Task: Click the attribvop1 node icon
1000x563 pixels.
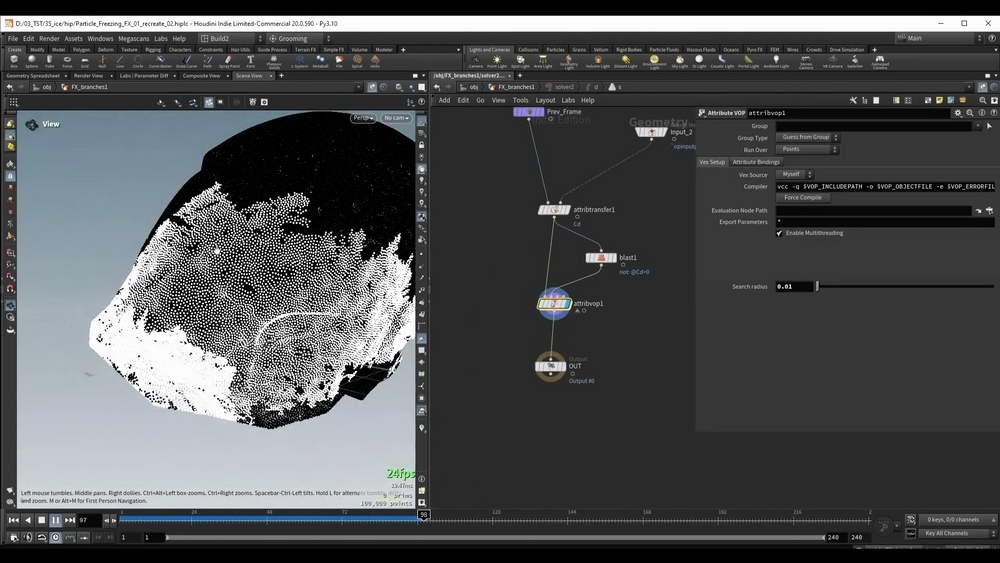Action: pos(554,304)
